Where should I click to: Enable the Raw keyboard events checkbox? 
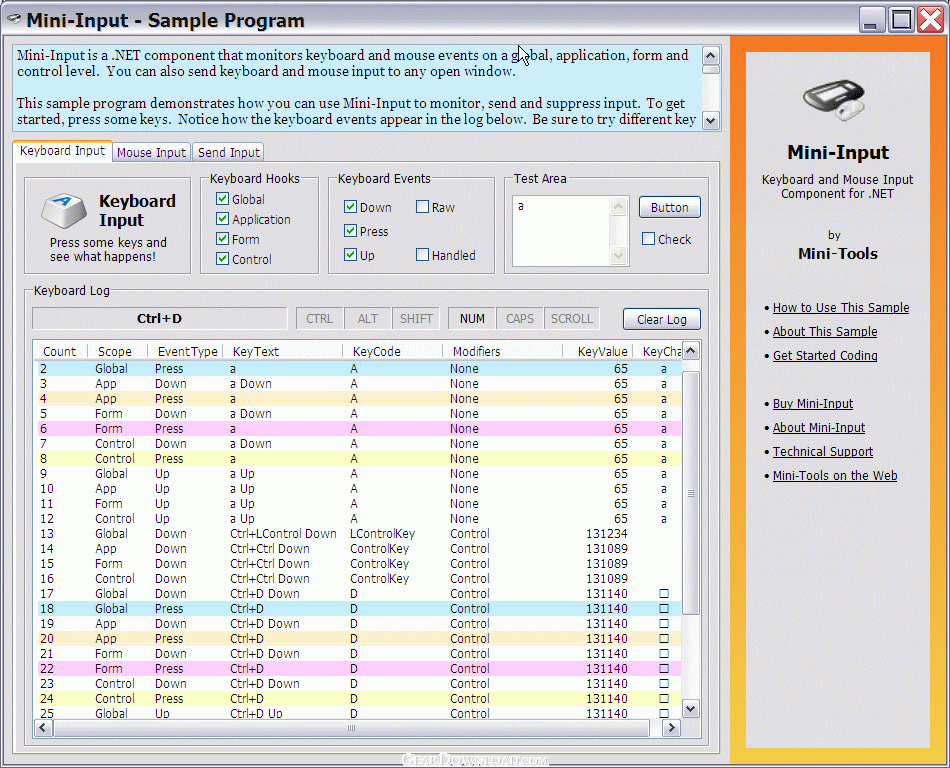[x=423, y=207]
